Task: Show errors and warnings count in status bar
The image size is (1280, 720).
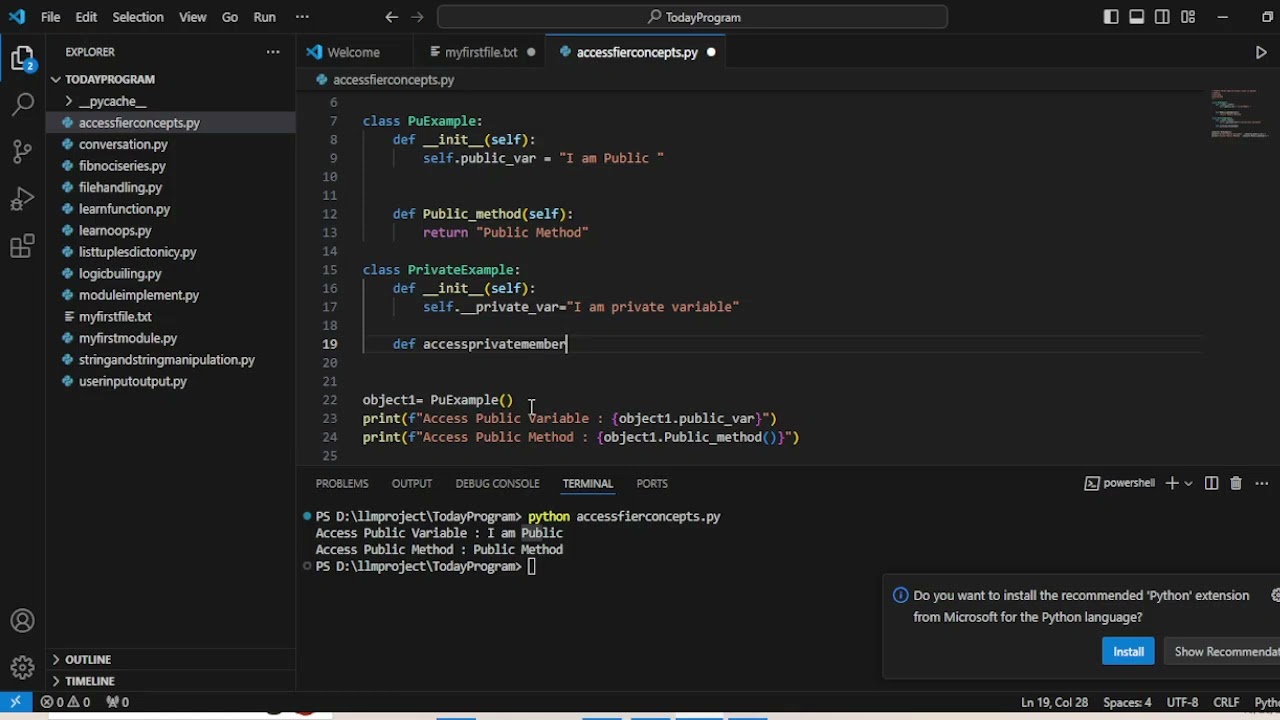Action: (x=65, y=702)
